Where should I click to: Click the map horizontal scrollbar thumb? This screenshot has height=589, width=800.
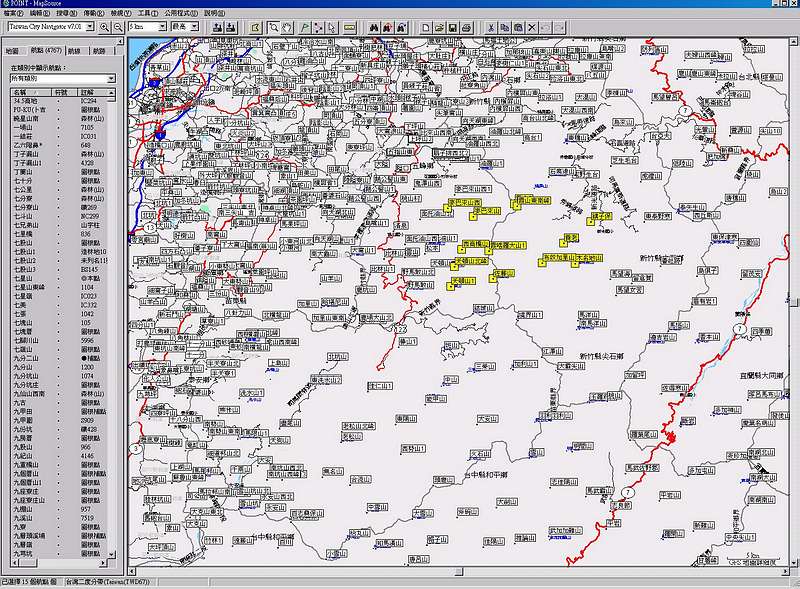pos(459,572)
